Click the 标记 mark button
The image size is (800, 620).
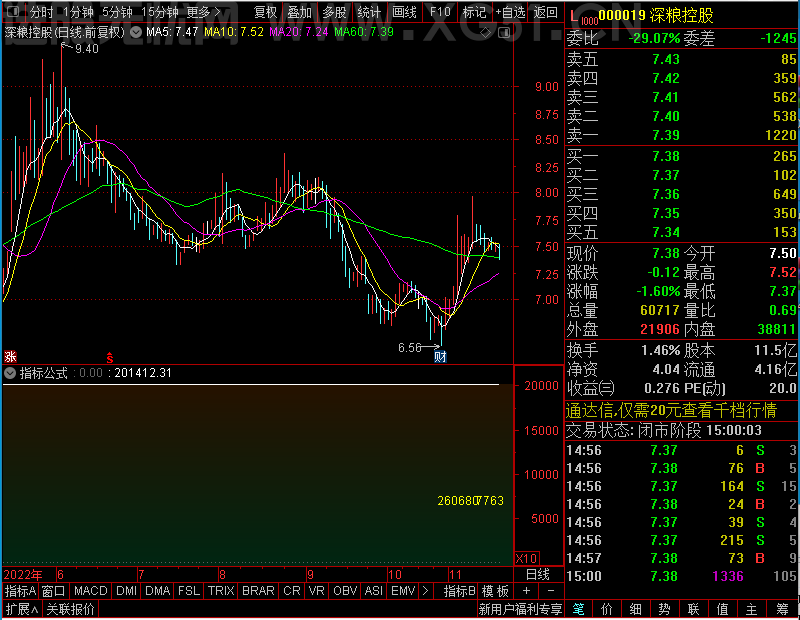tap(474, 12)
